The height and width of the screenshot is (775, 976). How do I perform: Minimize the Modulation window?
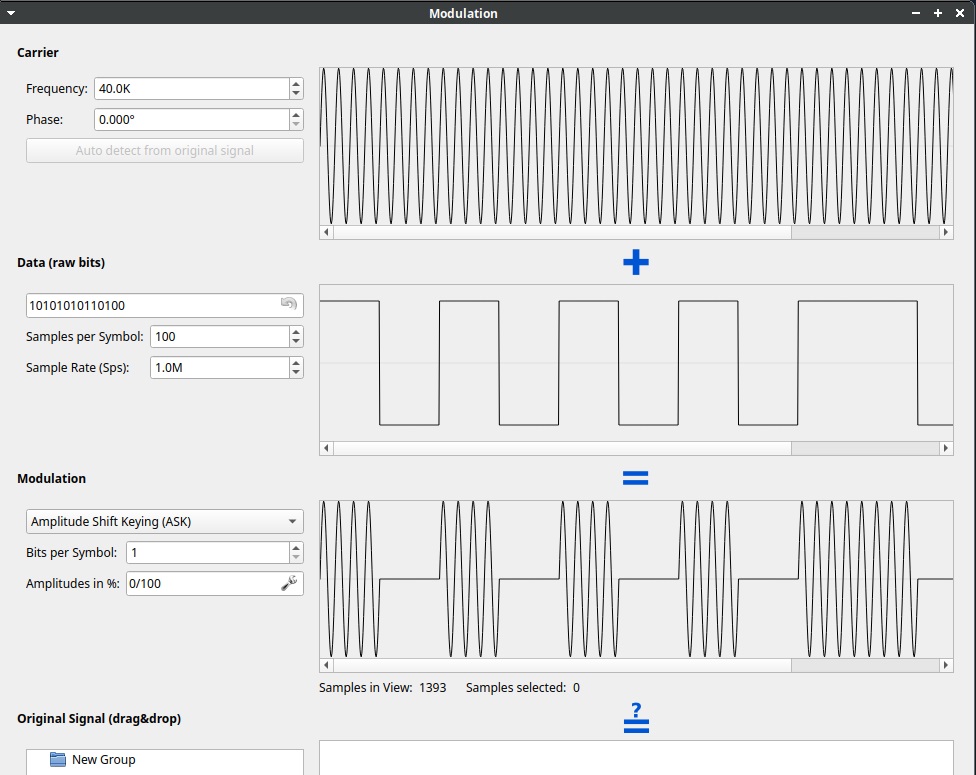point(916,13)
